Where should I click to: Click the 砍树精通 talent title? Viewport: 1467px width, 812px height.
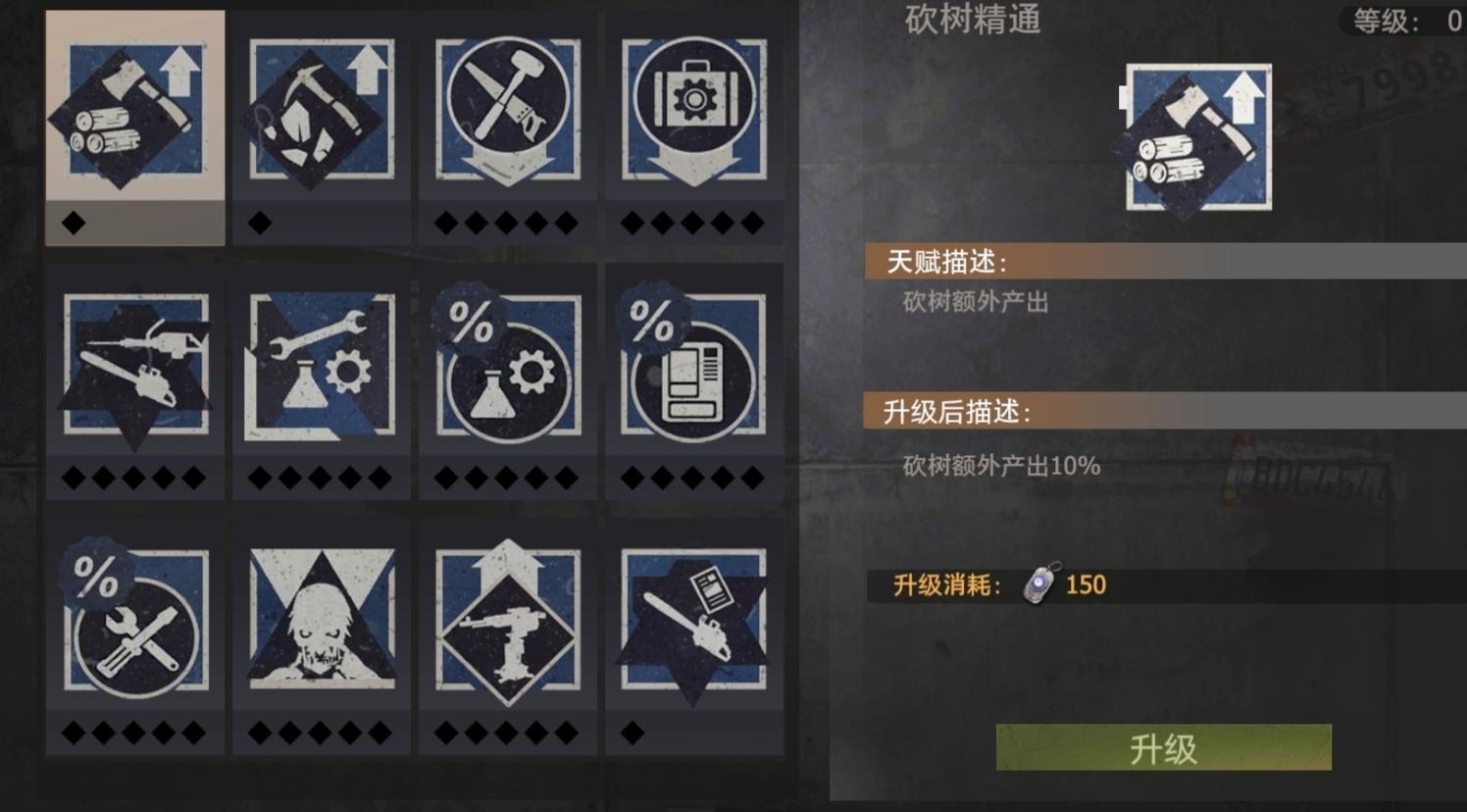[973, 20]
